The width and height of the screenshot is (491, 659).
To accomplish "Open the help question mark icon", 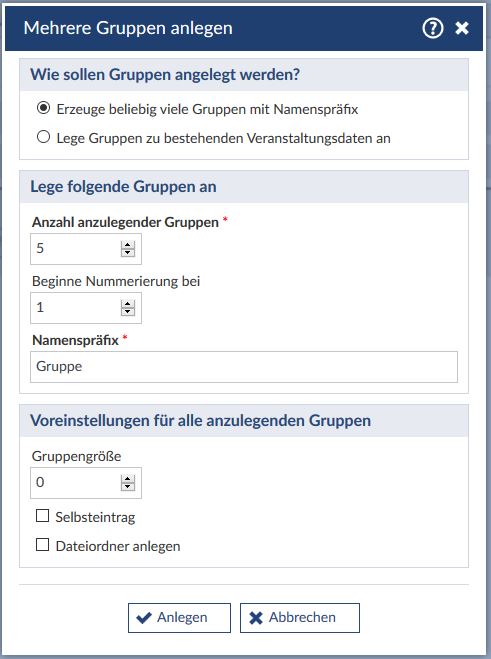I will pos(433,28).
